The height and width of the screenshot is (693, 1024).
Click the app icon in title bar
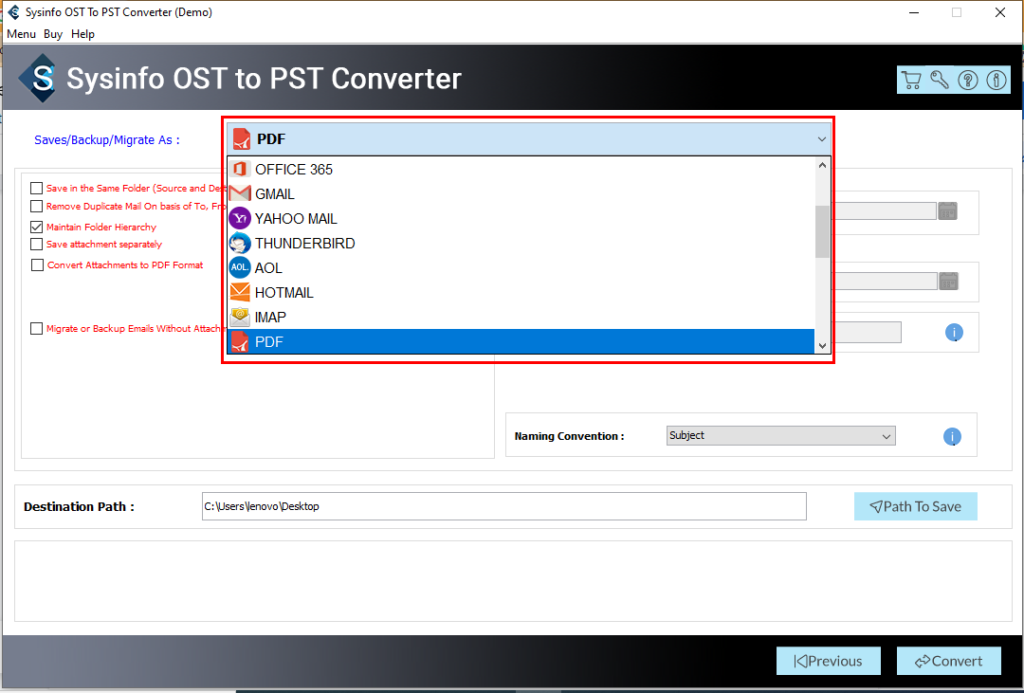coord(13,12)
